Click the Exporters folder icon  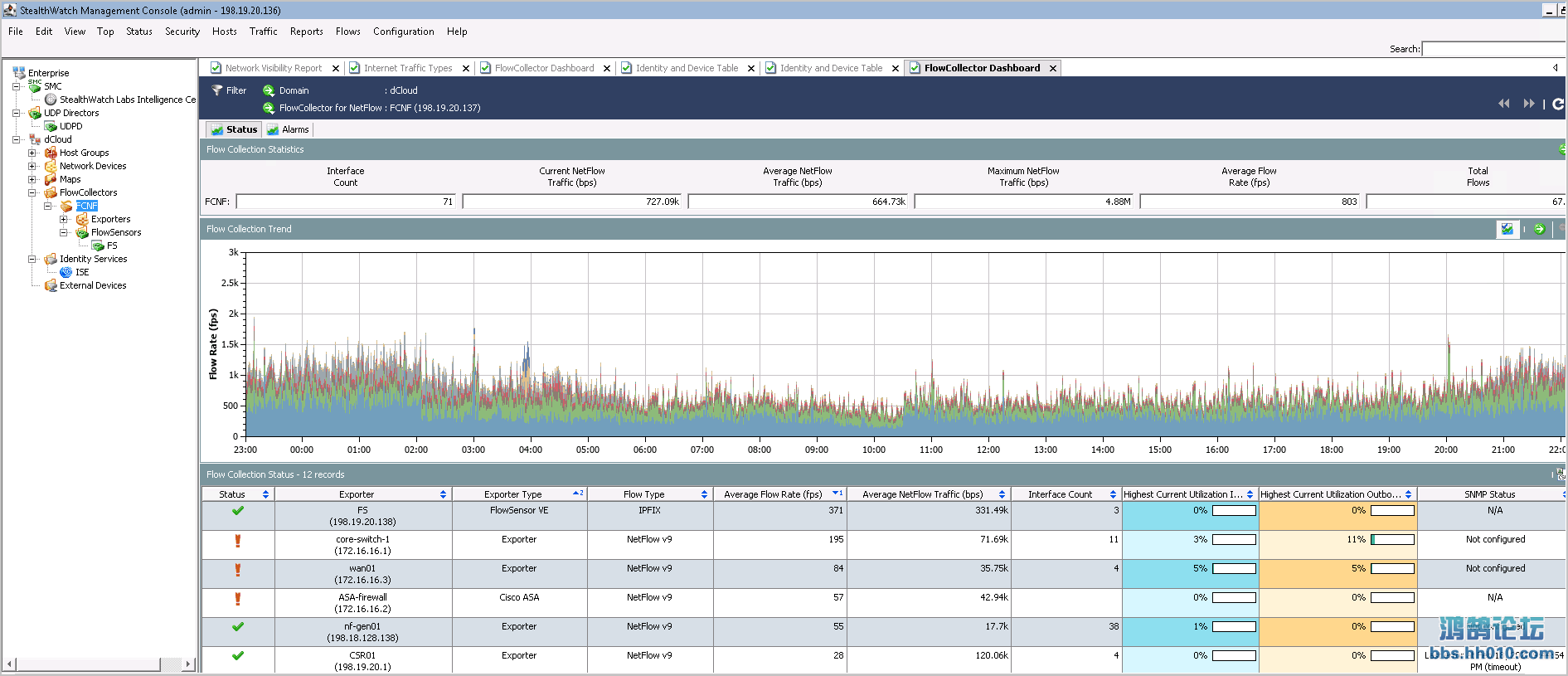[x=82, y=219]
